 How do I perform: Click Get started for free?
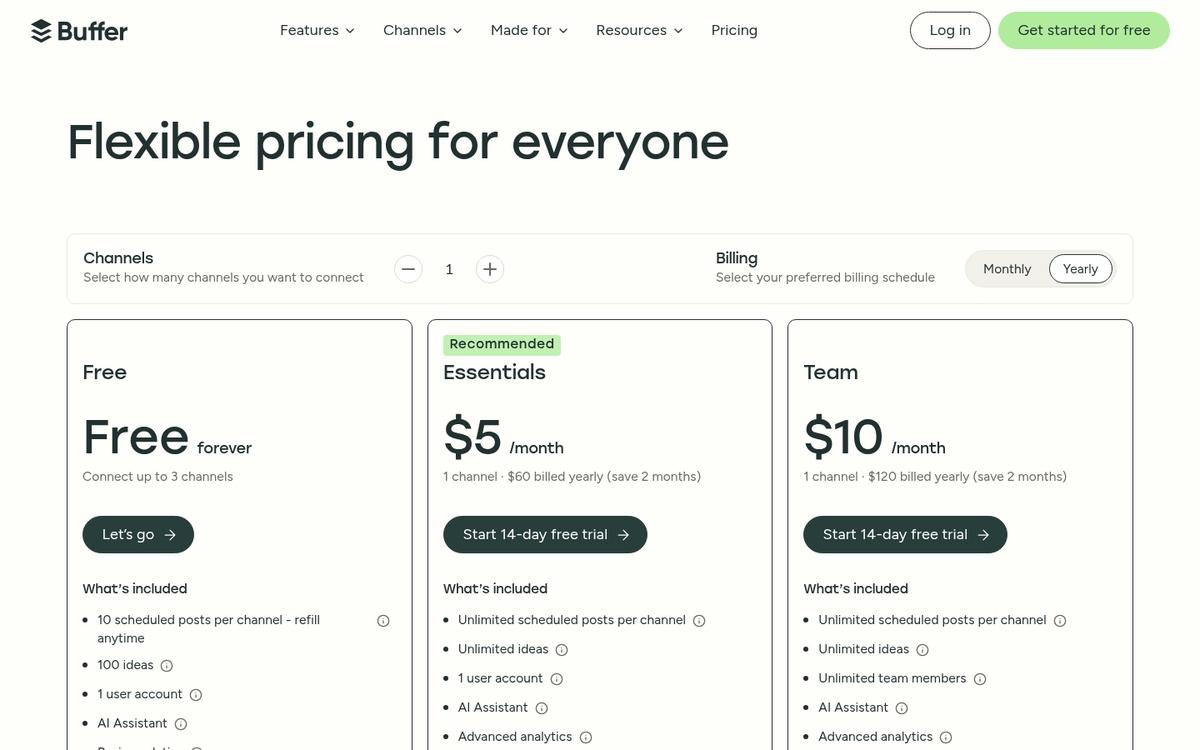tap(1084, 30)
